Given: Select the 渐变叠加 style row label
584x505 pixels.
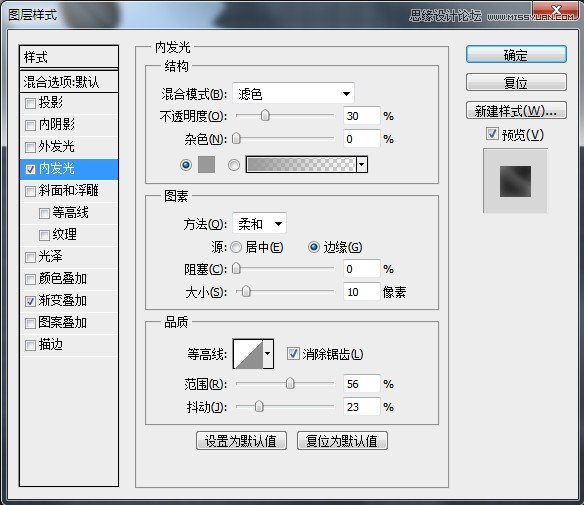Looking at the screenshot, I should [63, 301].
